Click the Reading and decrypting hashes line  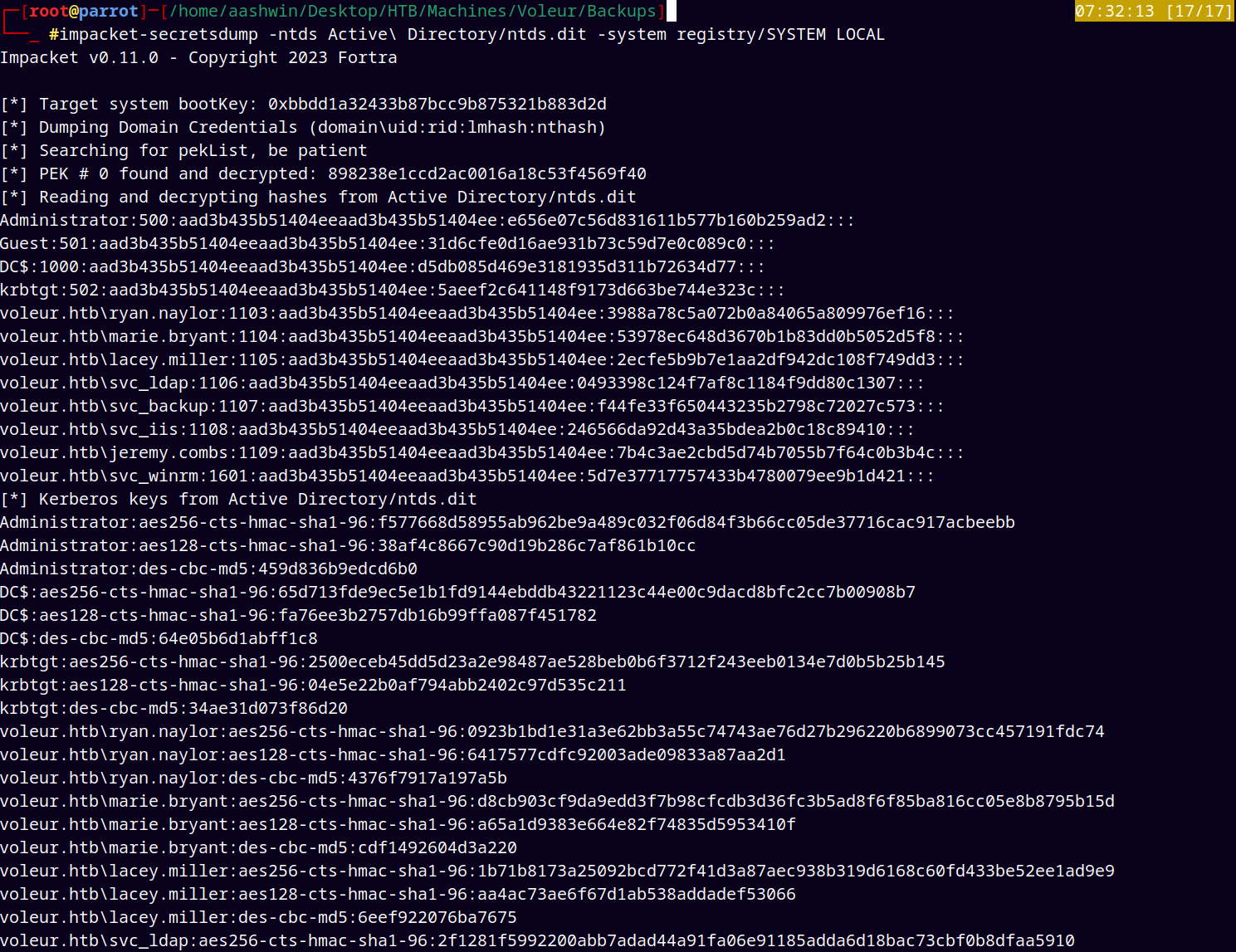point(318,197)
